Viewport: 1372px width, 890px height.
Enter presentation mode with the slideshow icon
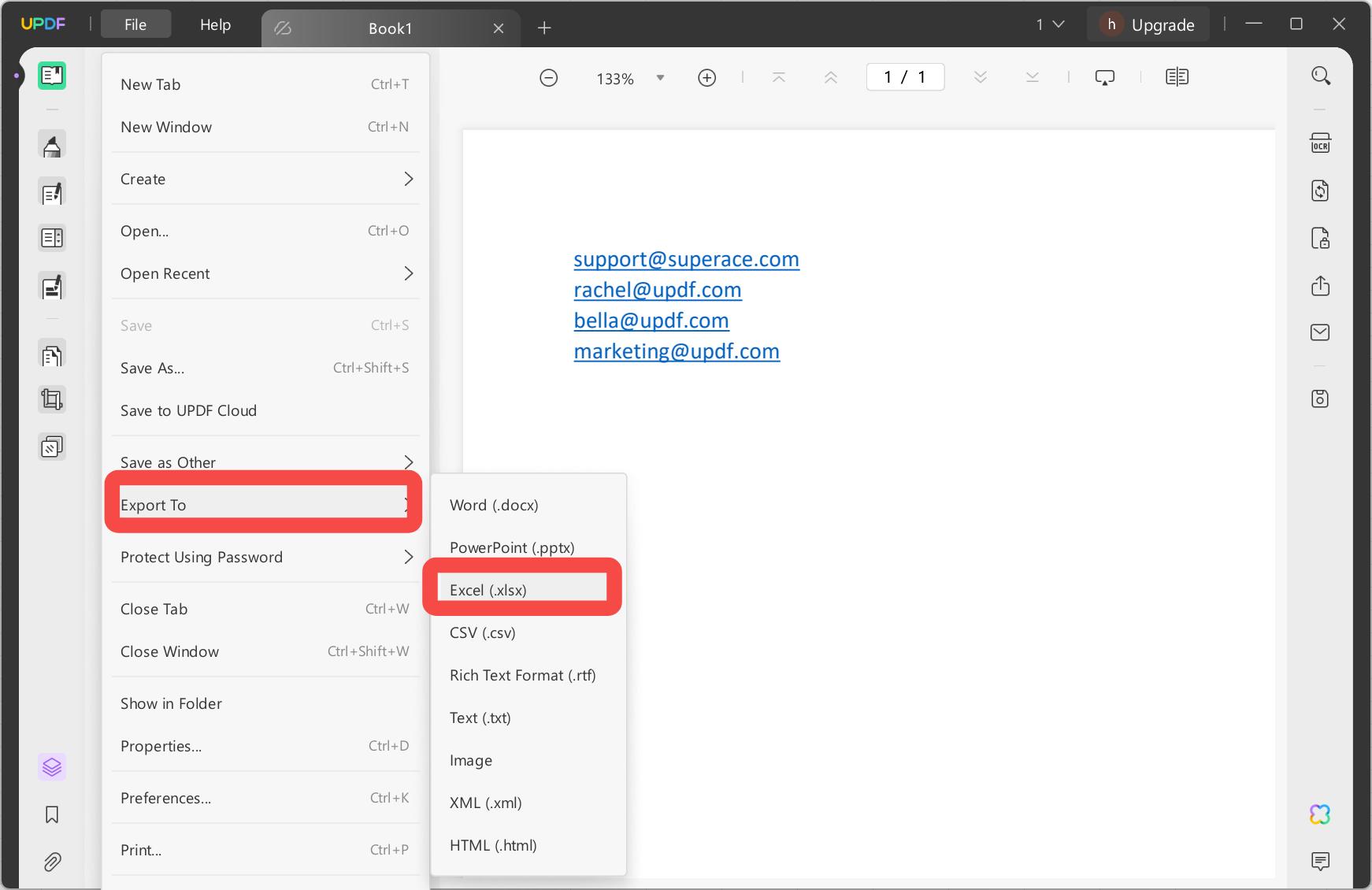pos(1105,76)
